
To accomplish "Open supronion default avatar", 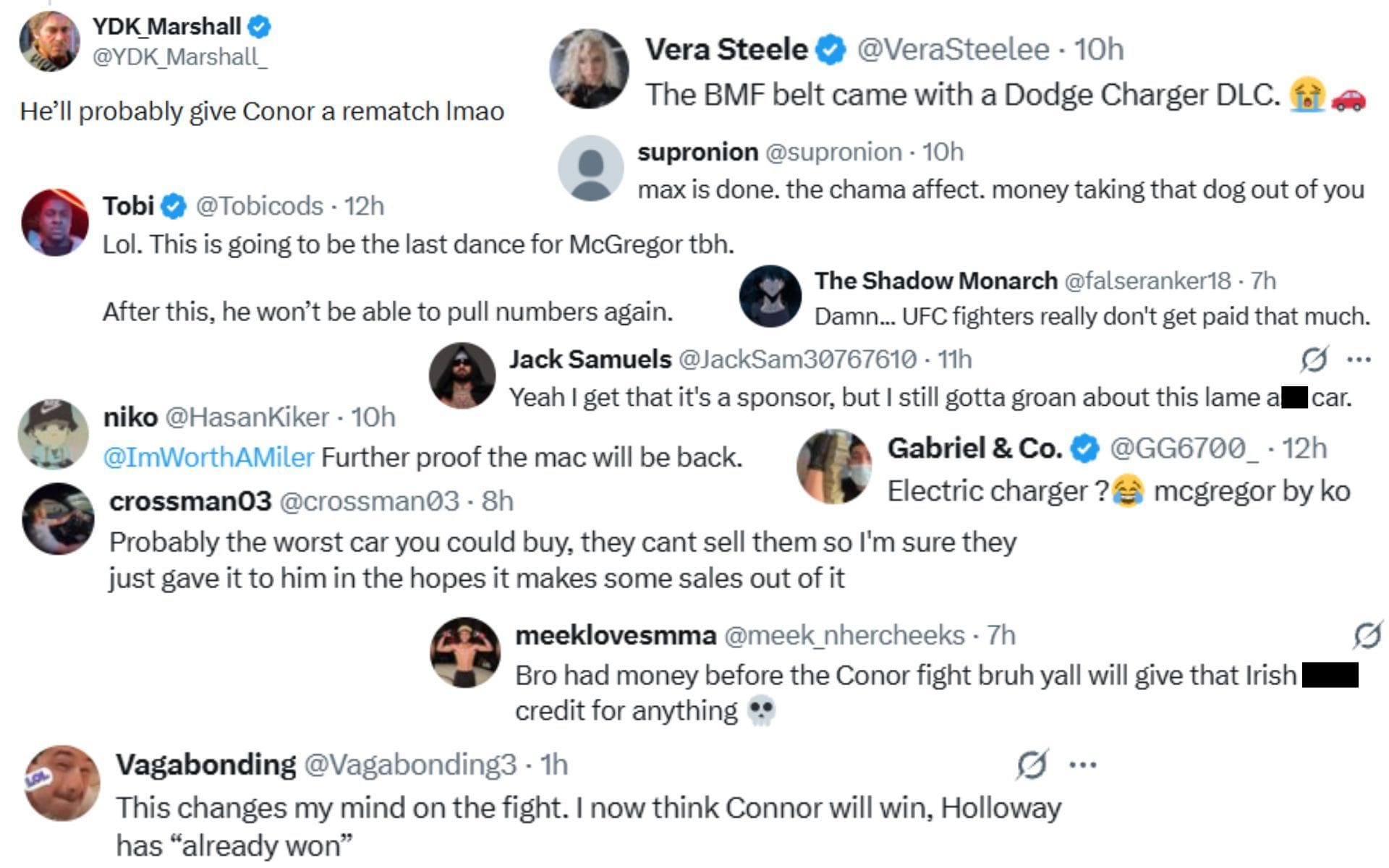I will click(591, 168).
